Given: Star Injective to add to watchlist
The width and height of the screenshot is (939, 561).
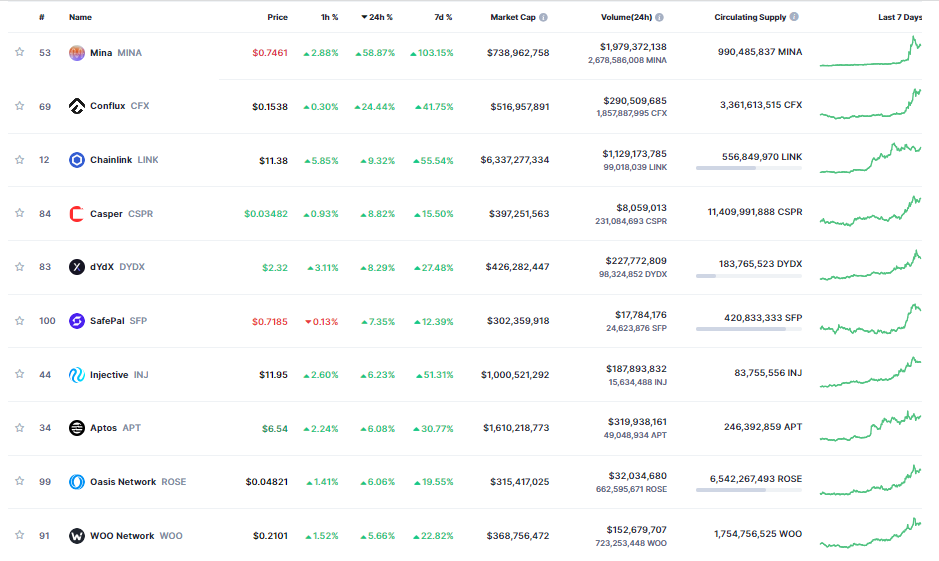Looking at the screenshot, I should pyautogui.click(x=19, y=375).
